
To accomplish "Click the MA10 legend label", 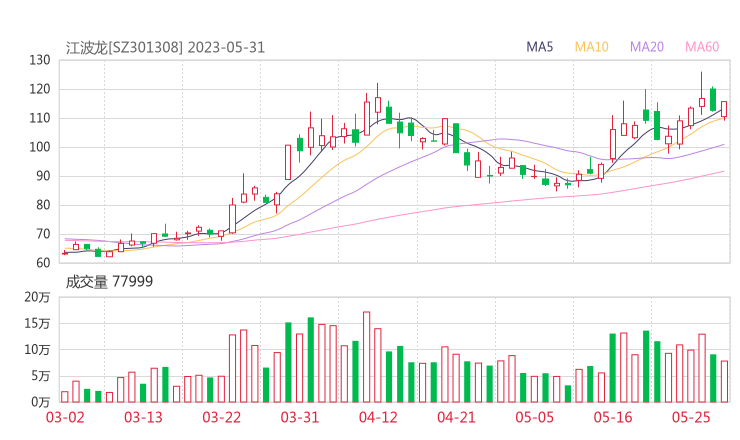I will pyautogui.click(x=591, y=47).
